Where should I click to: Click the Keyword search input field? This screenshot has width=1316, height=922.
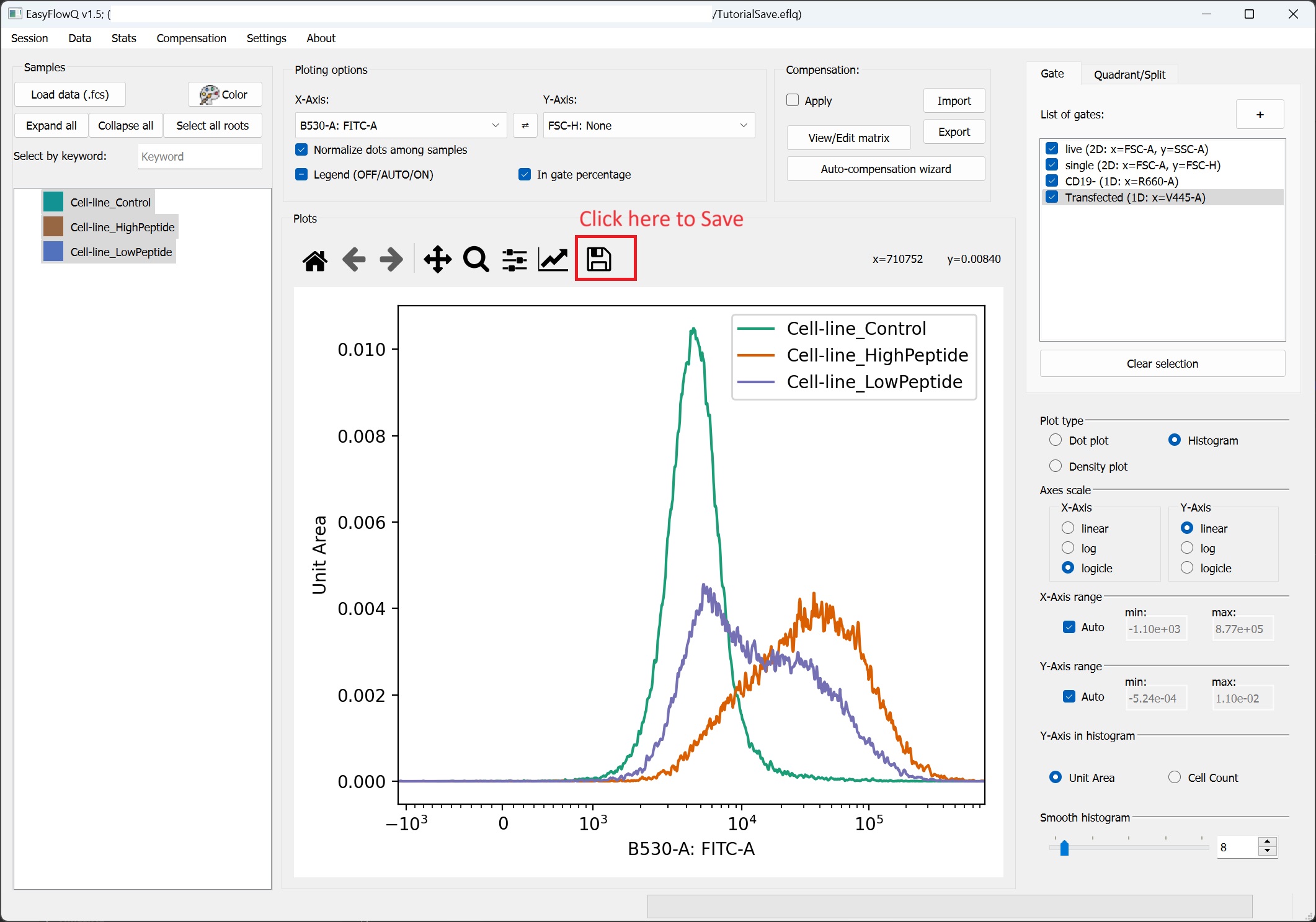tap(200, 157)
